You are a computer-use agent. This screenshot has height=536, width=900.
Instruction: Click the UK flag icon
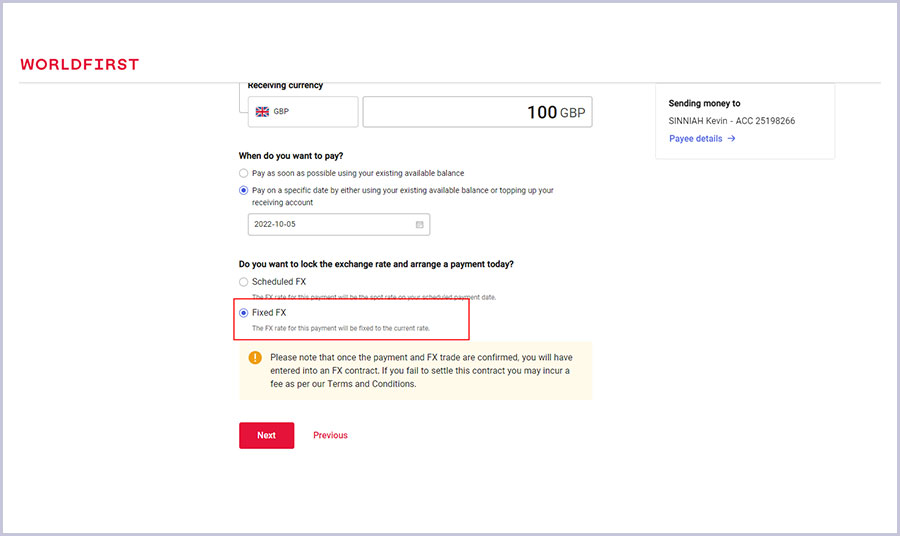click(262, 112)
